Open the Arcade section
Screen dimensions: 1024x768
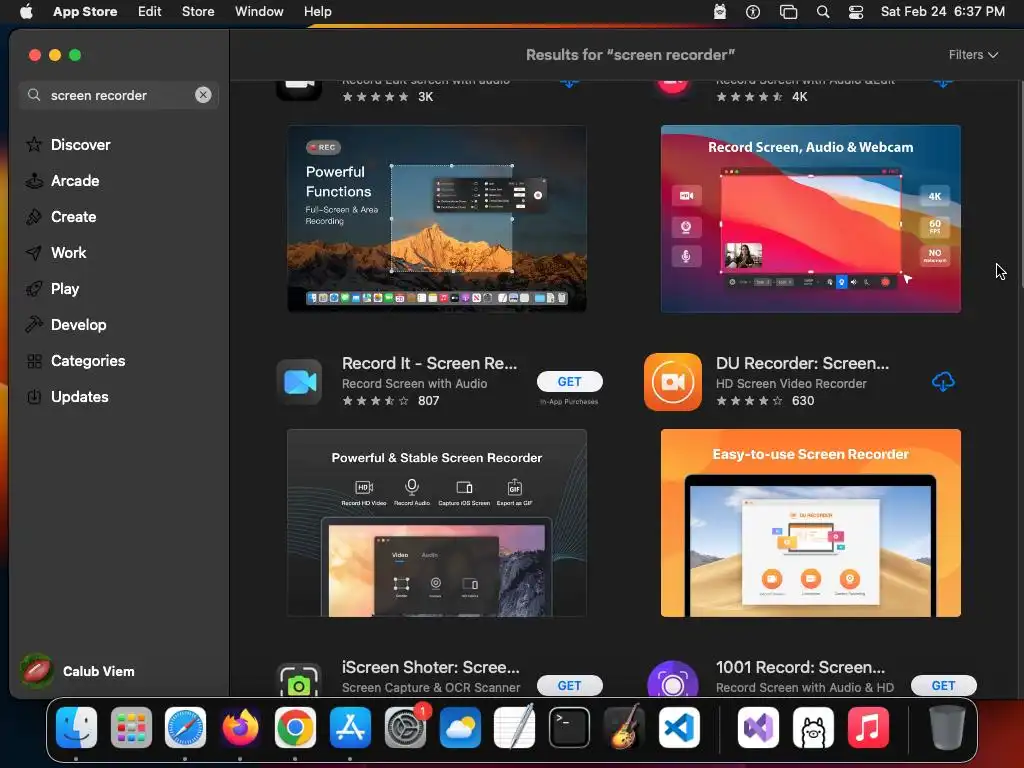[x=75, y=181]
